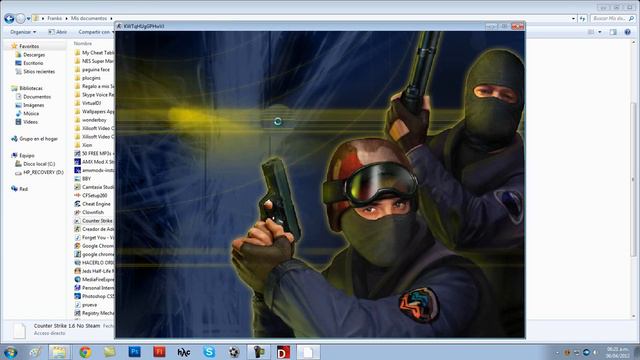Screen dimensions: 640x360
Task: Click the Franko breadcrumb in address bar
Action: pos(54,18)
